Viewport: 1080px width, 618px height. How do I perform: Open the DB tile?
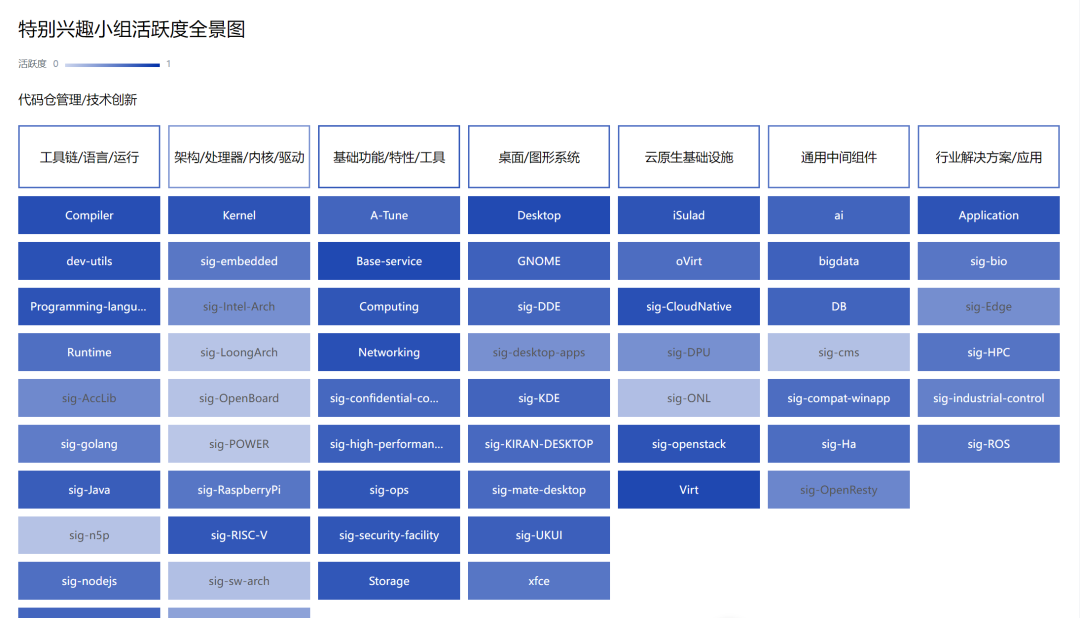839,307
